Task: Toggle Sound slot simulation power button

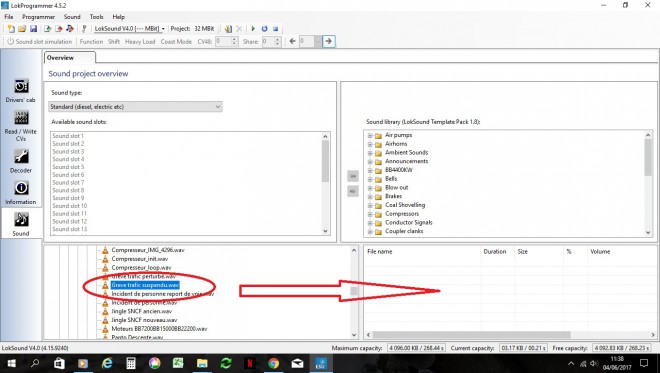Action: pyautogui.click(x=40, y=42)
